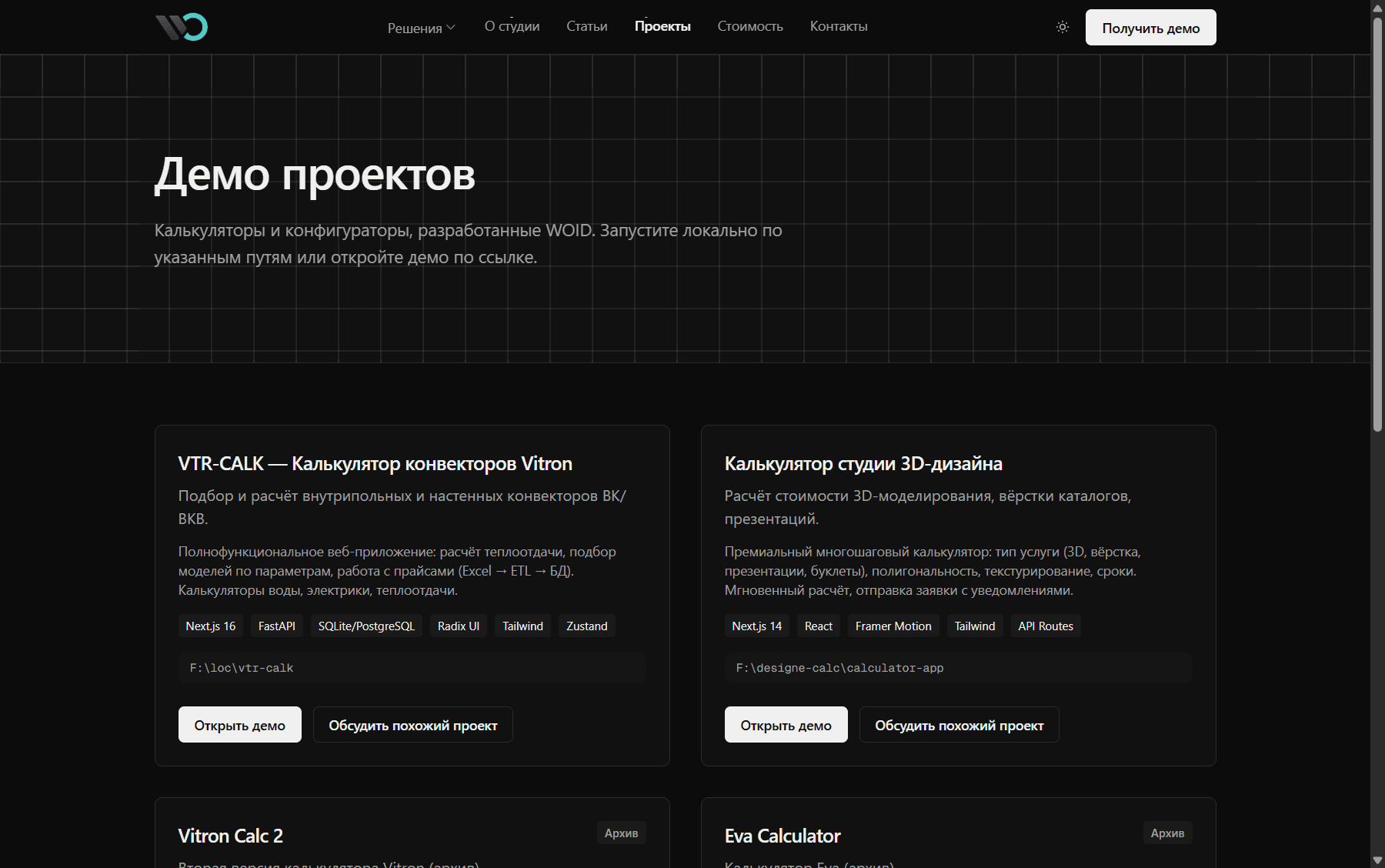
Task: Click the Zustand tag
Action: [x=587, y=626]
